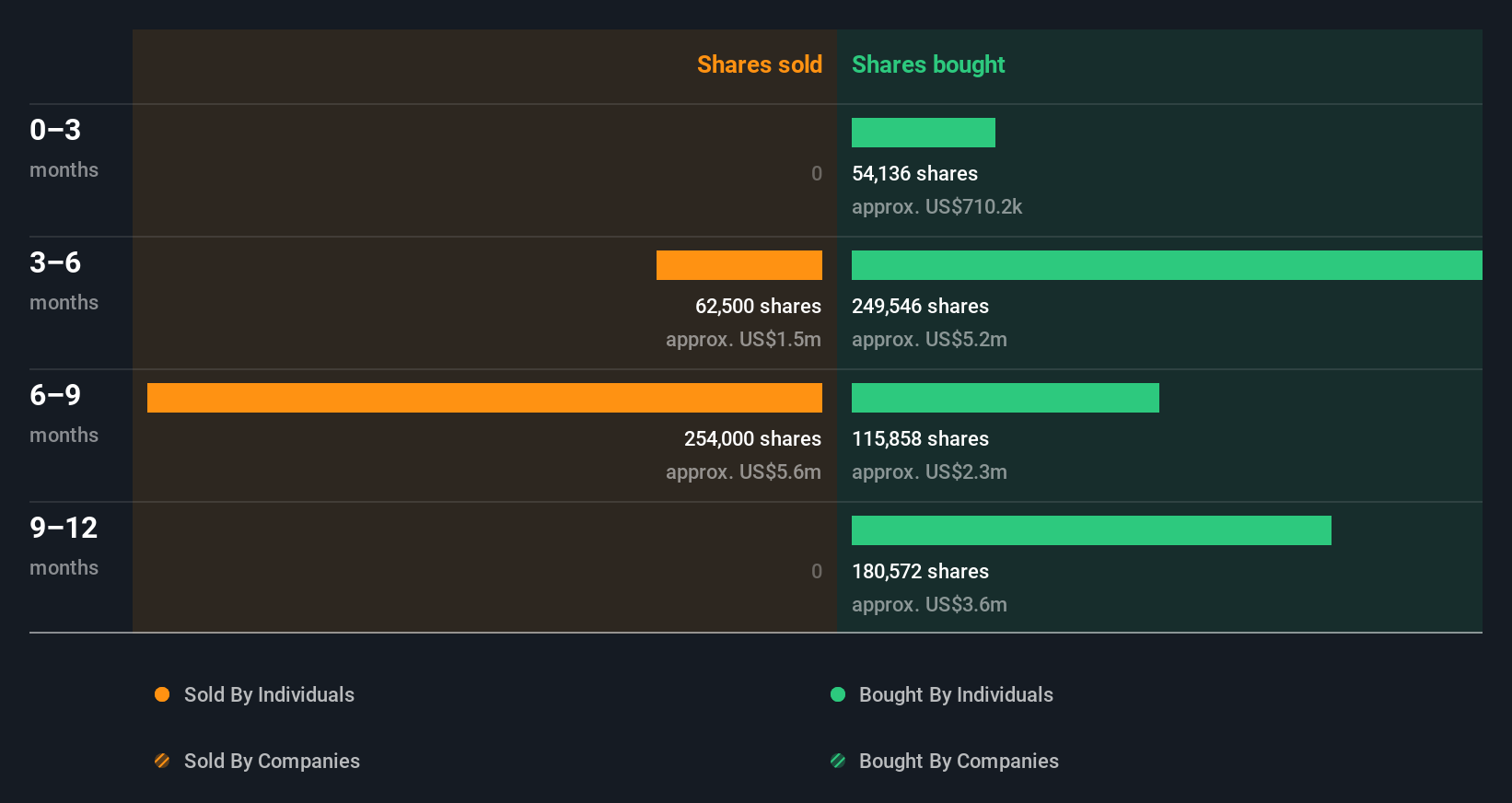The width and height of the screenshot is (1512, 803).
Task: Select the Sold By Companies legend label
Action: click(x=272, y=761)
